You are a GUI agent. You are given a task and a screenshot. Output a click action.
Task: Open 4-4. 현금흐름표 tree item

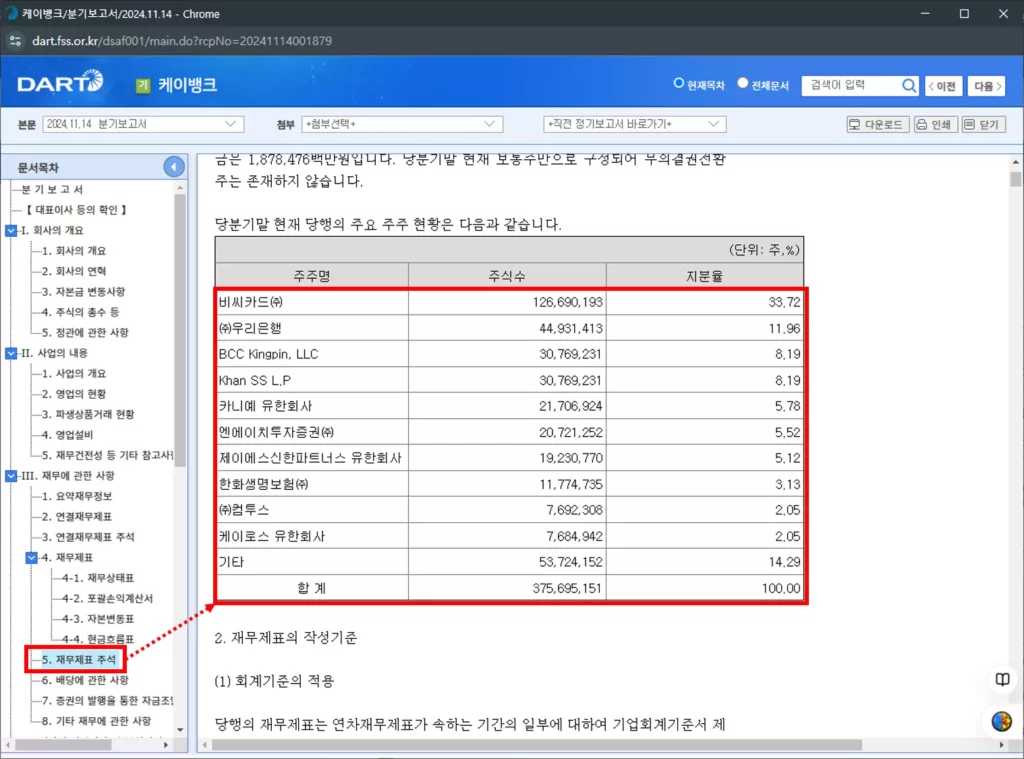point(98,639)
